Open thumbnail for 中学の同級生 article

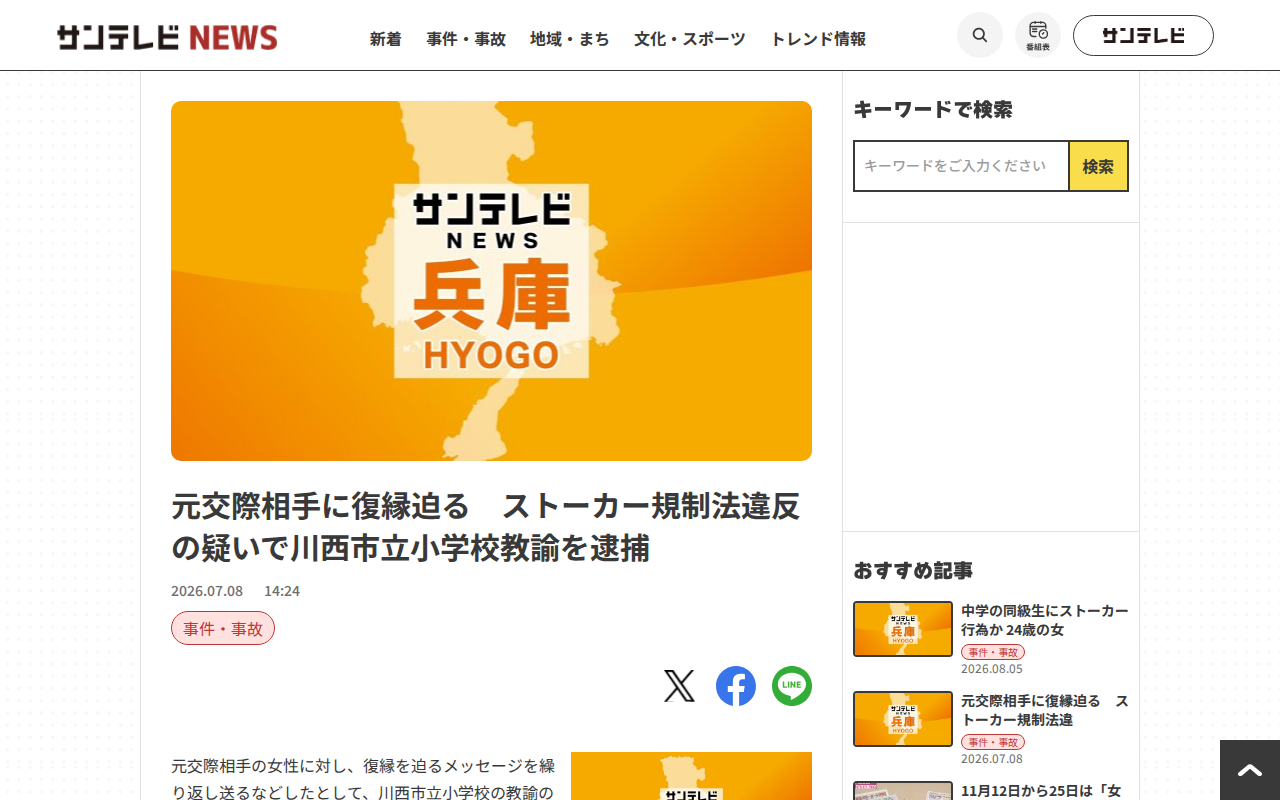903,629
